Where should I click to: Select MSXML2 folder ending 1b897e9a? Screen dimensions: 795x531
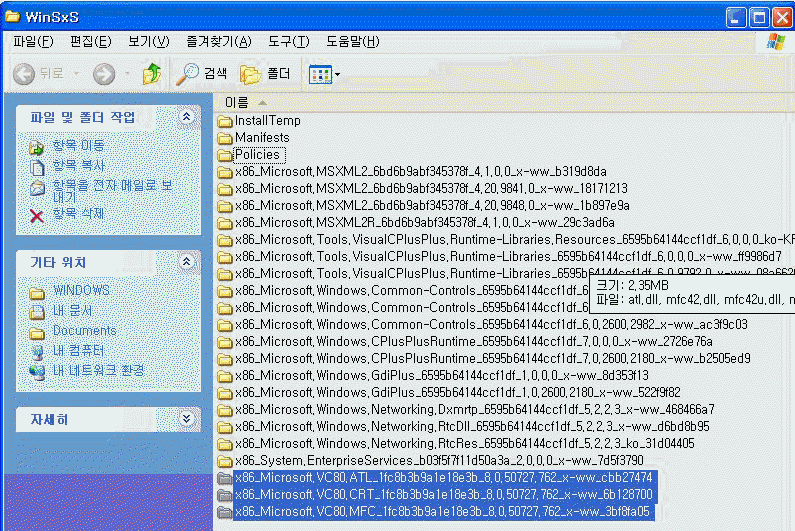coord(432,205)
